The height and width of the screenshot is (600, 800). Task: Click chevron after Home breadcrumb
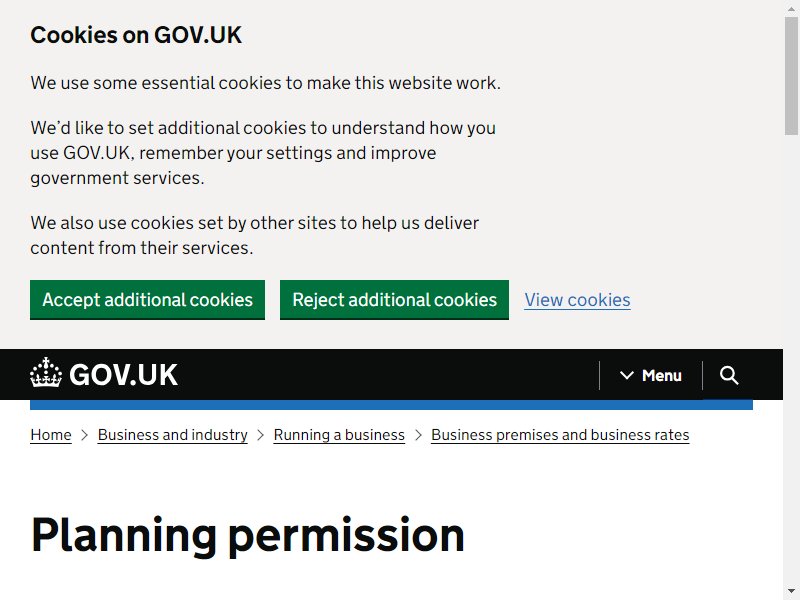[x=85, y=435]
